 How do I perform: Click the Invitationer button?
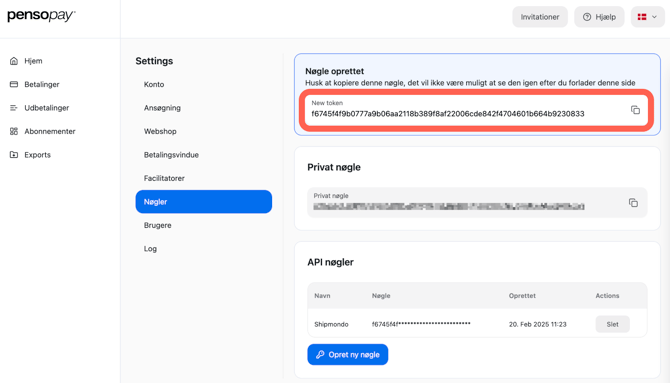[540, 17]
